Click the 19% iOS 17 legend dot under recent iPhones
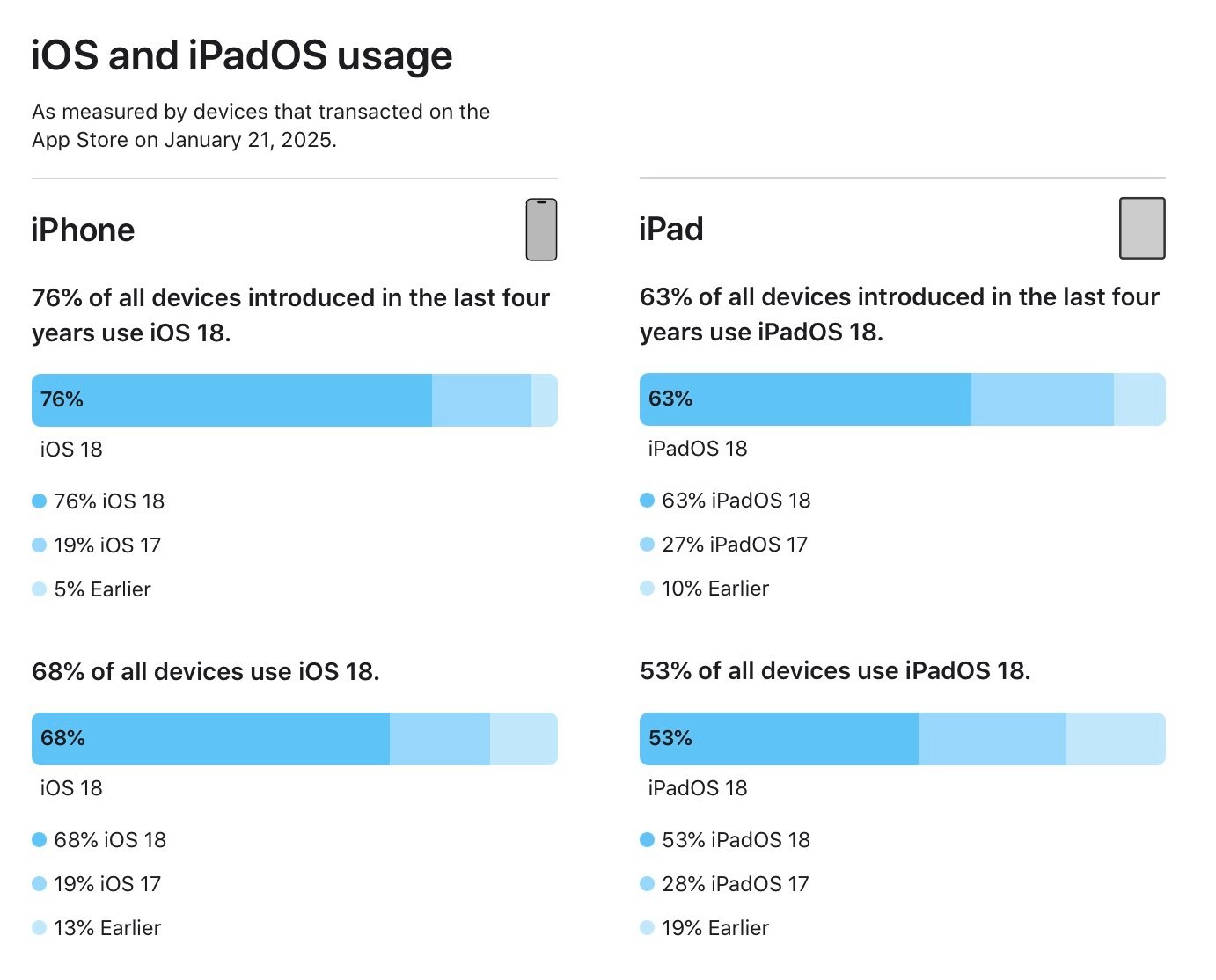 click(x=39, y=545)
